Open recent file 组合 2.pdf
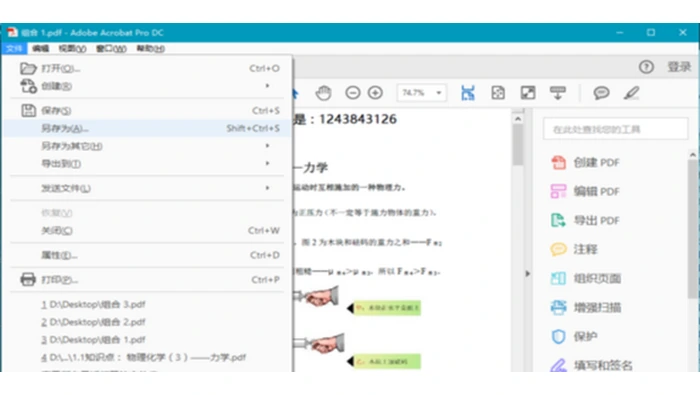700x395 pixels. pos(94,322)
